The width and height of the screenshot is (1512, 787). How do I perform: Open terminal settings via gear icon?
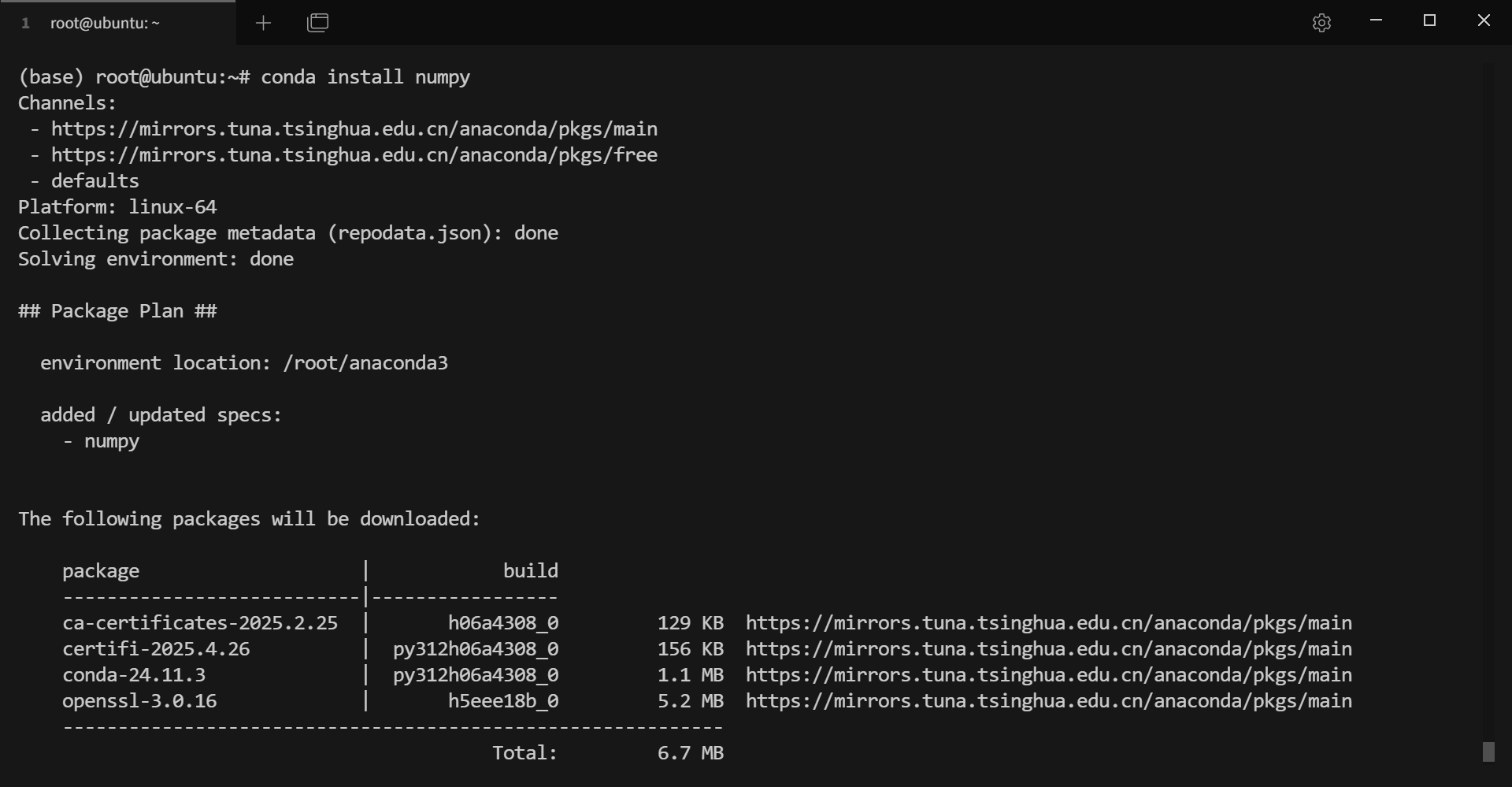(x=1321, y=23)
